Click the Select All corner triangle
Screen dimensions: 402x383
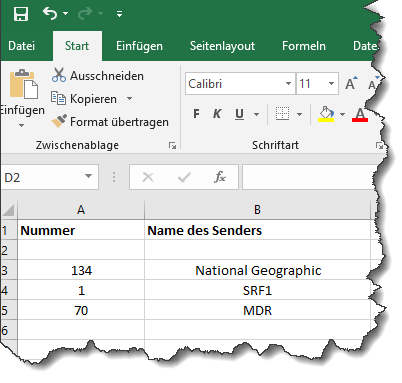pos(9,210)
